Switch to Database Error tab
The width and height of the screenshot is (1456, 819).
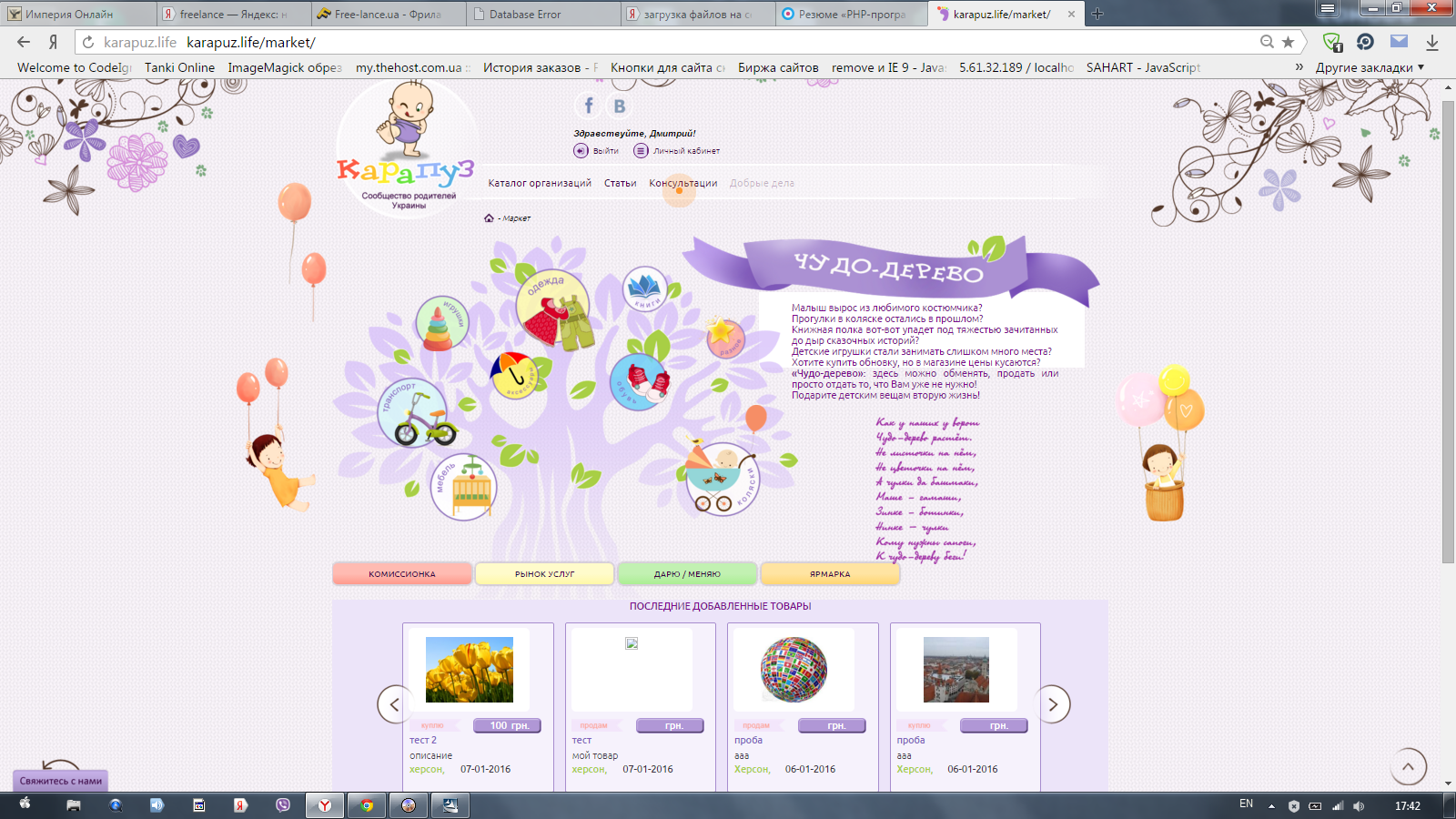pos(543,14)
